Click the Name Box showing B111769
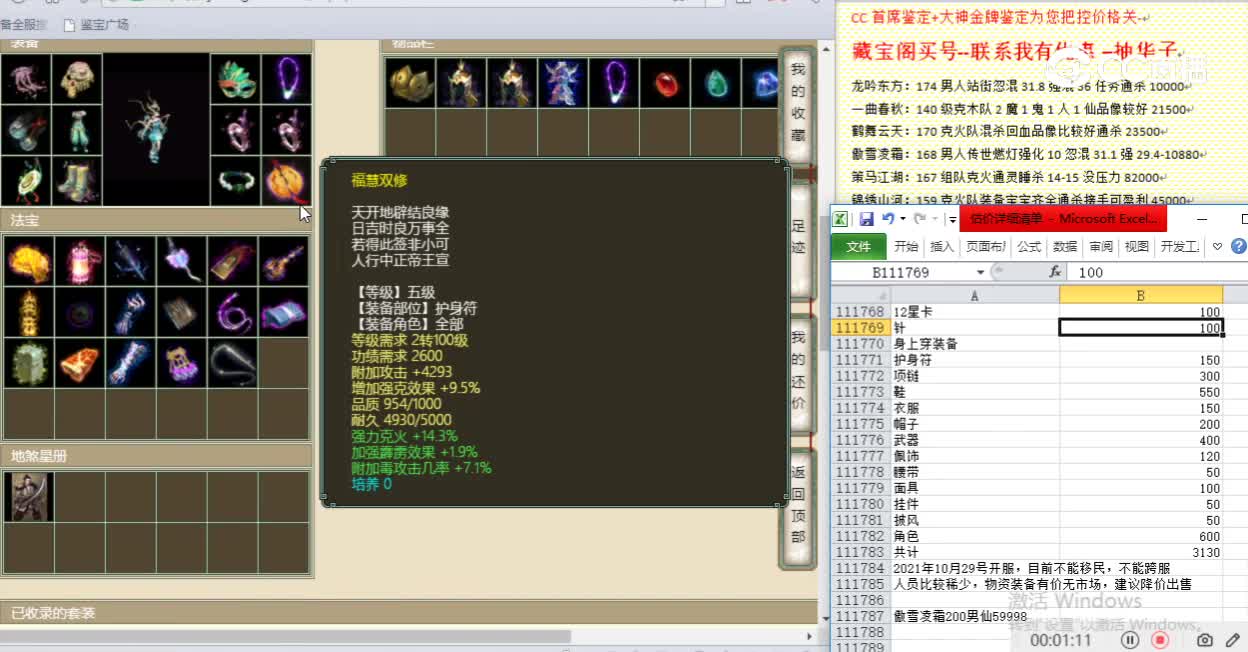 (x=901, y=272)
